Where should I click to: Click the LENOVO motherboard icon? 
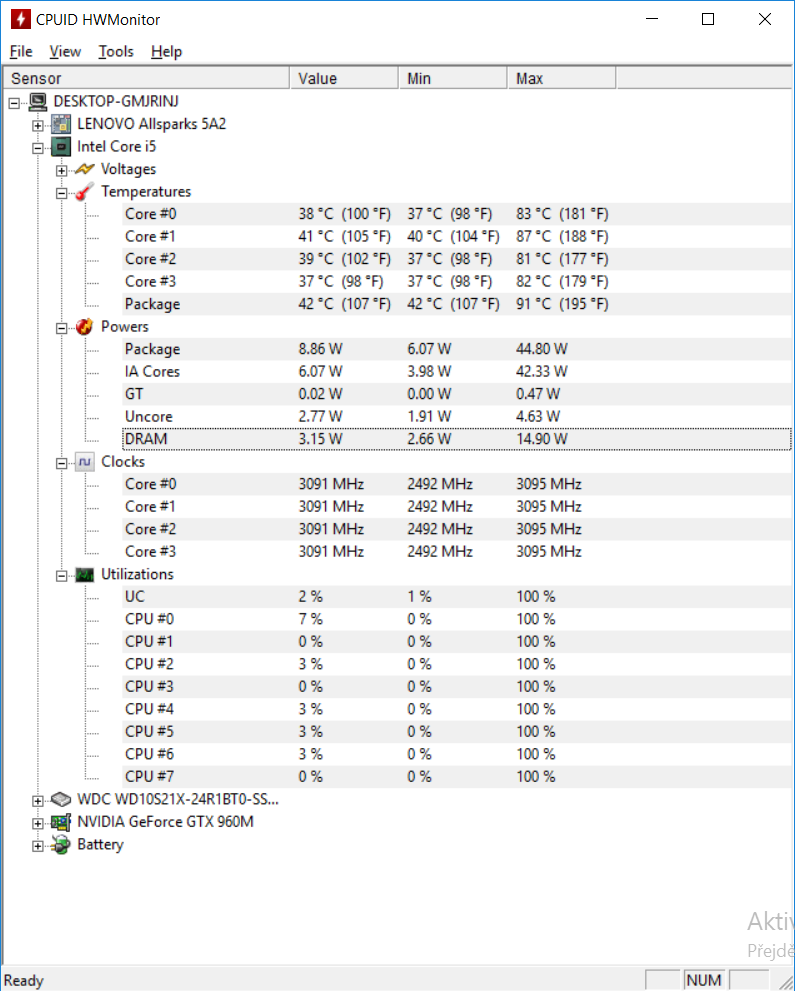pyautogui.click(x=61, y=125)
